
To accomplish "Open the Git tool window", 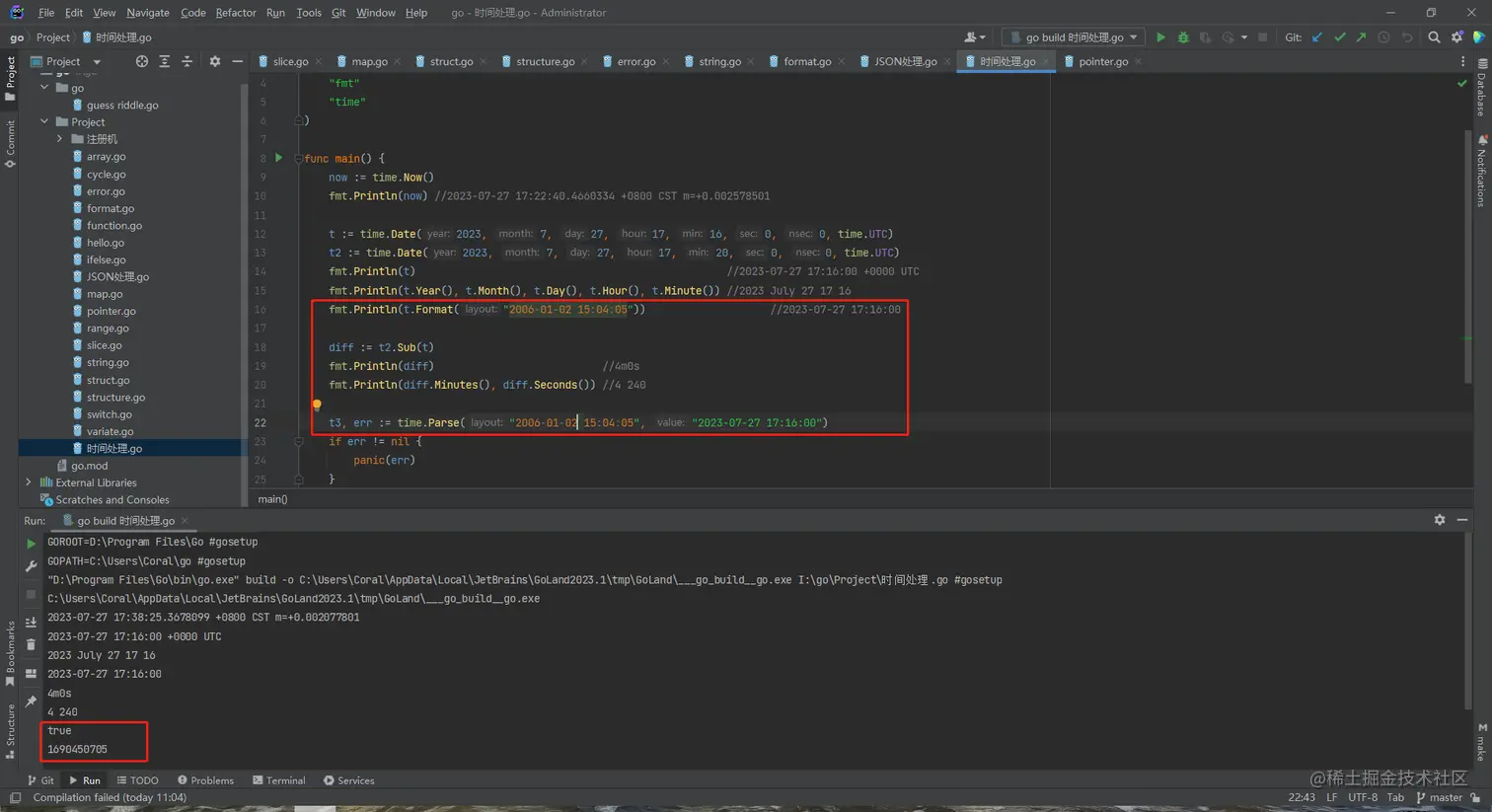I will click(x=40, y=780).
